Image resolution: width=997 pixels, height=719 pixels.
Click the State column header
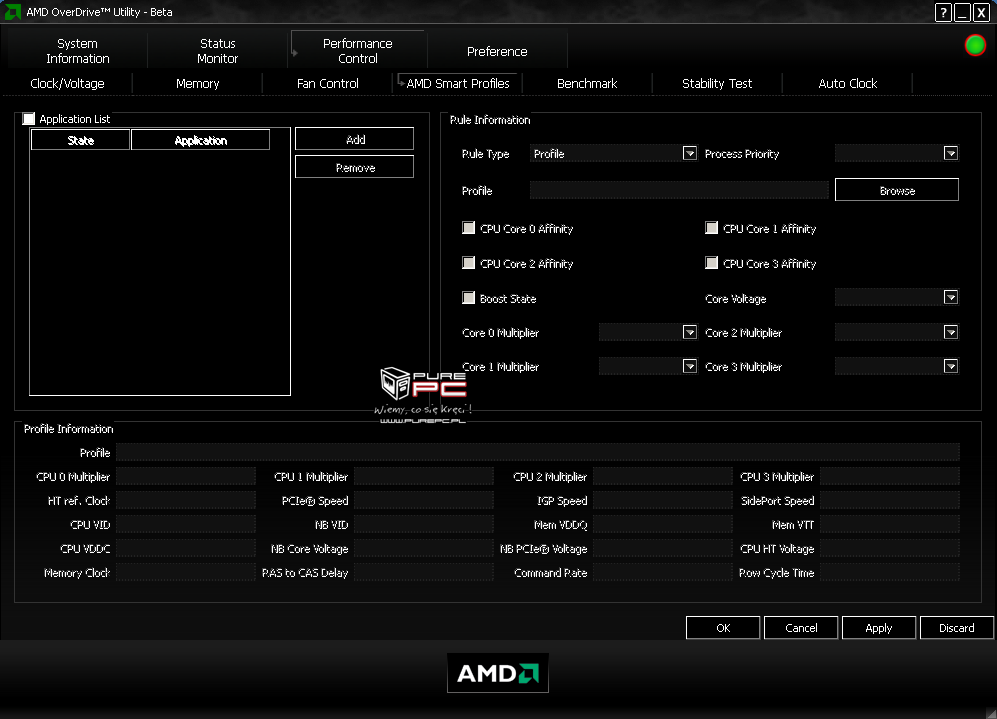tap(81, 140)
